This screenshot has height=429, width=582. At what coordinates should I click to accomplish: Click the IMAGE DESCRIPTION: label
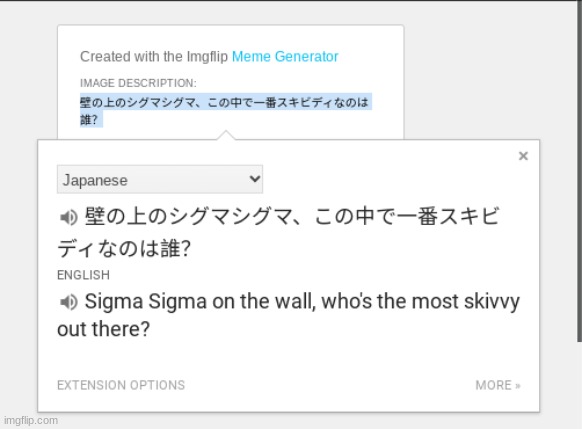click(138, 83)
